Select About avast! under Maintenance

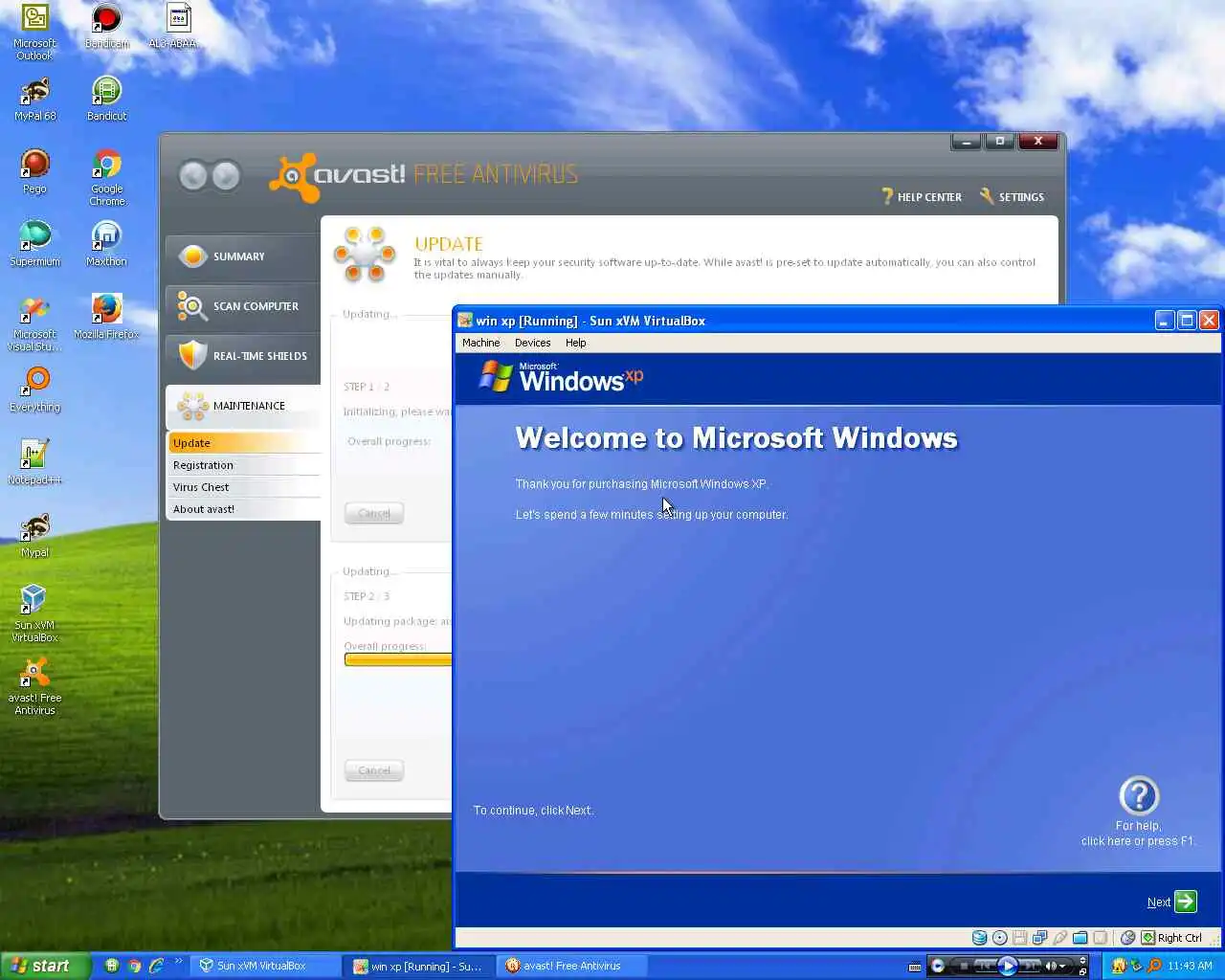tap(244, 509)
